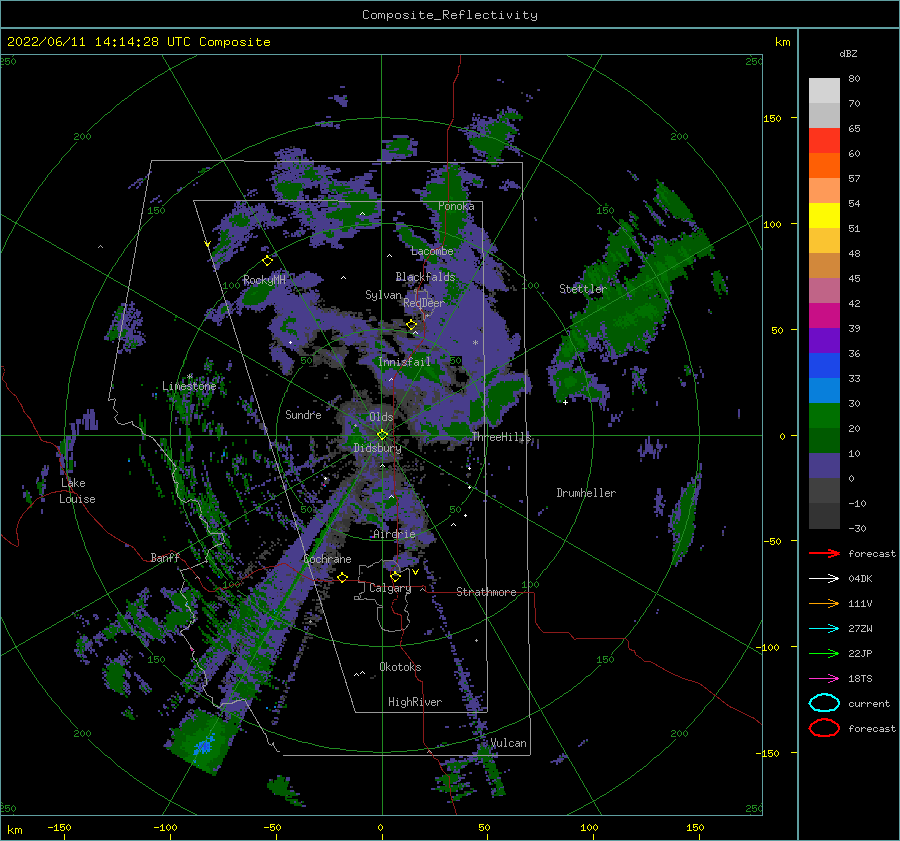Screen dimensions: 900x841
Task: Click the Banff city label
Action: [x=165, y=557]
